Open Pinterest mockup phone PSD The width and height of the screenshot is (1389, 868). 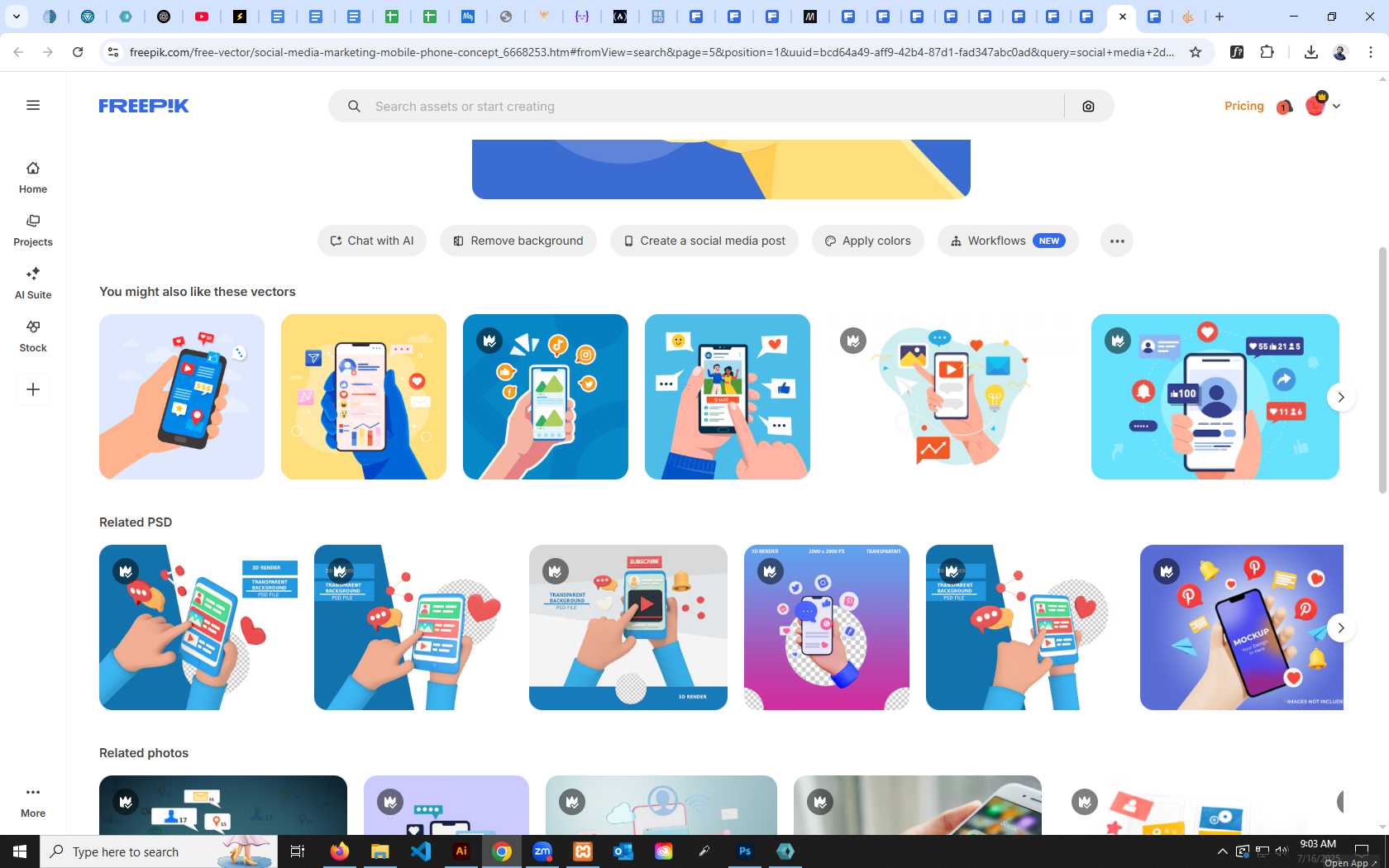(1242, 627)
